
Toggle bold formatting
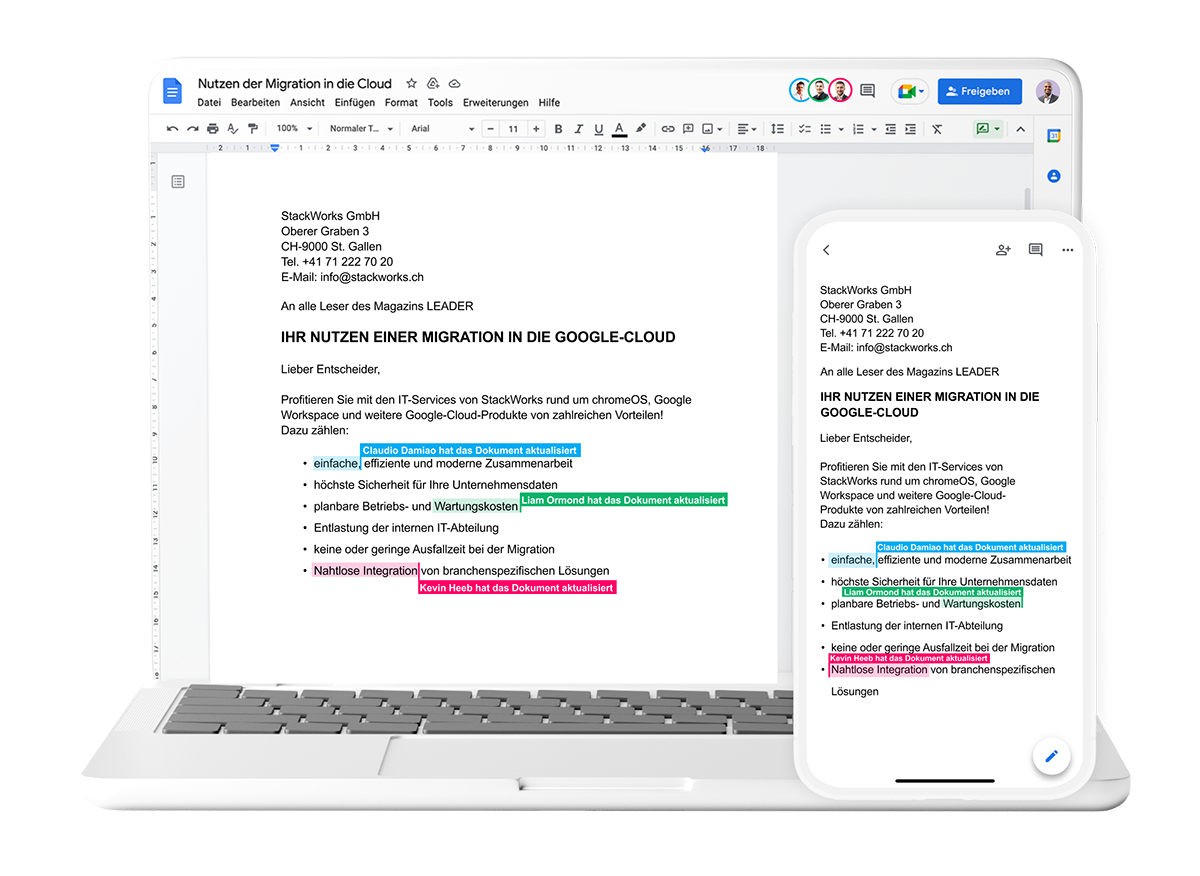tap(558, 129)
